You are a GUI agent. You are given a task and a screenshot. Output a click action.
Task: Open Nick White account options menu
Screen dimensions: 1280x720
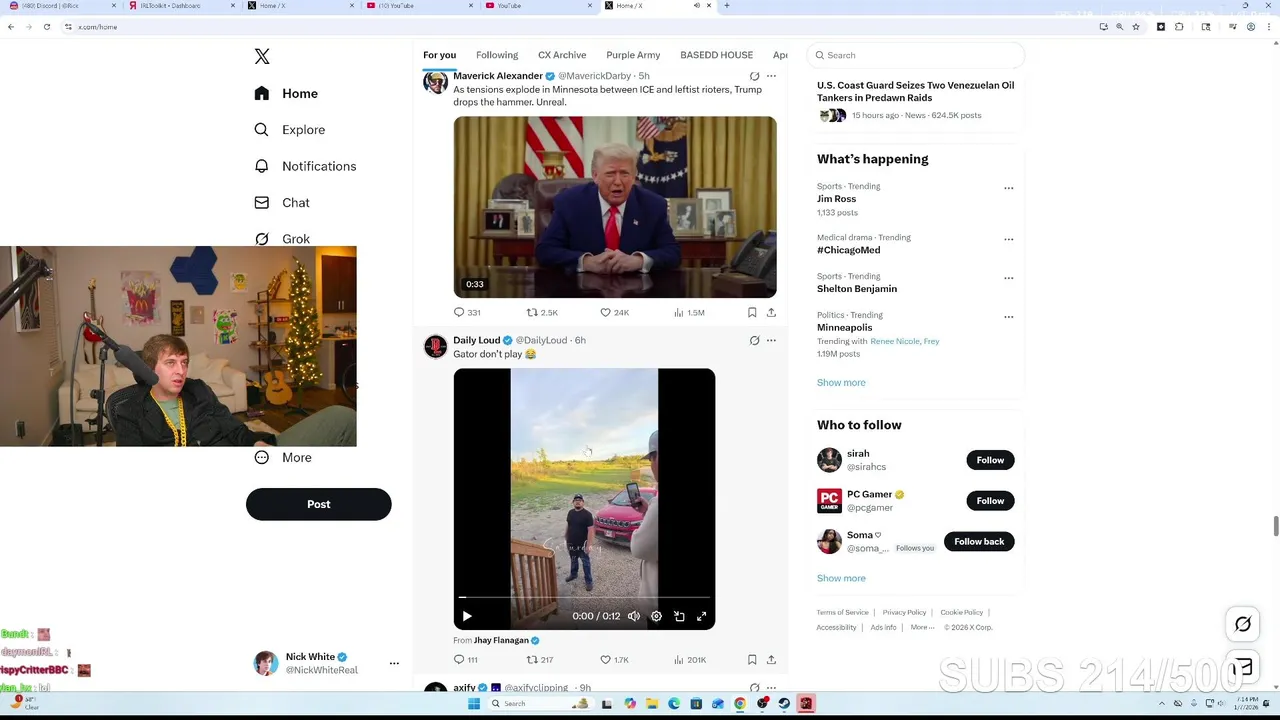click(394, 663)
